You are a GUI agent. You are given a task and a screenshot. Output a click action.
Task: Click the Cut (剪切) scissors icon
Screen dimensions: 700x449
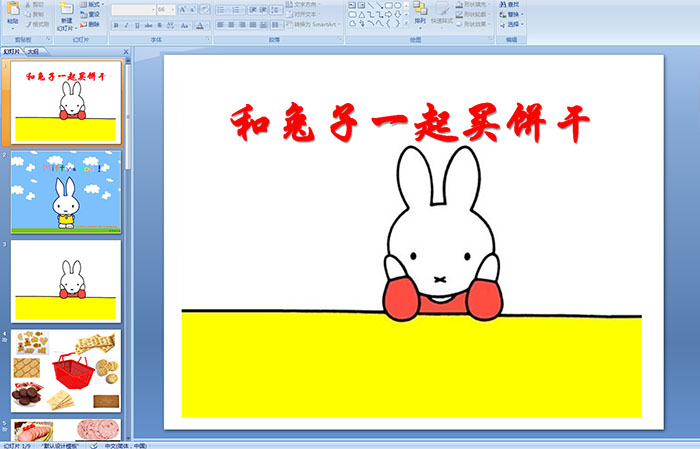pos(28,5)
